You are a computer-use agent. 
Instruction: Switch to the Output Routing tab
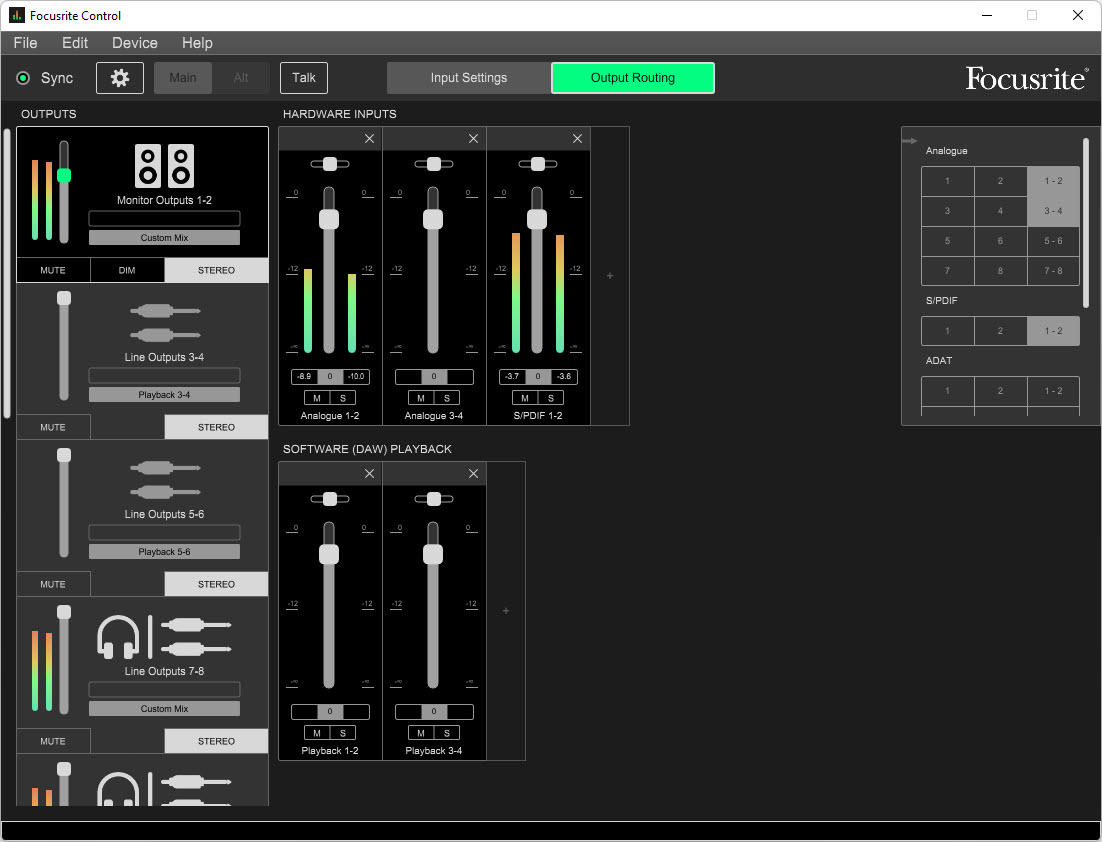633,78
